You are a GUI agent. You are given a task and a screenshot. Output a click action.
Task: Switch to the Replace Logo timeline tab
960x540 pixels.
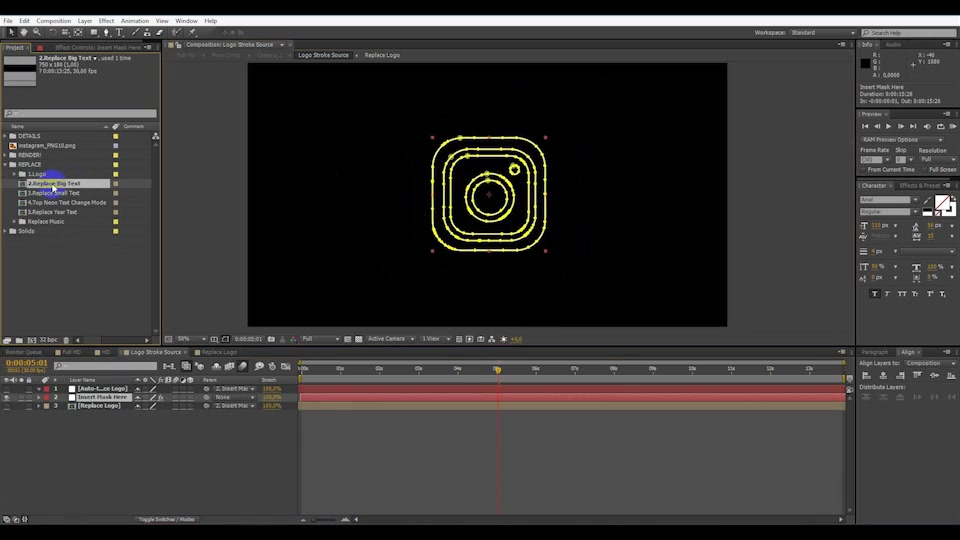tap(219, 353)
